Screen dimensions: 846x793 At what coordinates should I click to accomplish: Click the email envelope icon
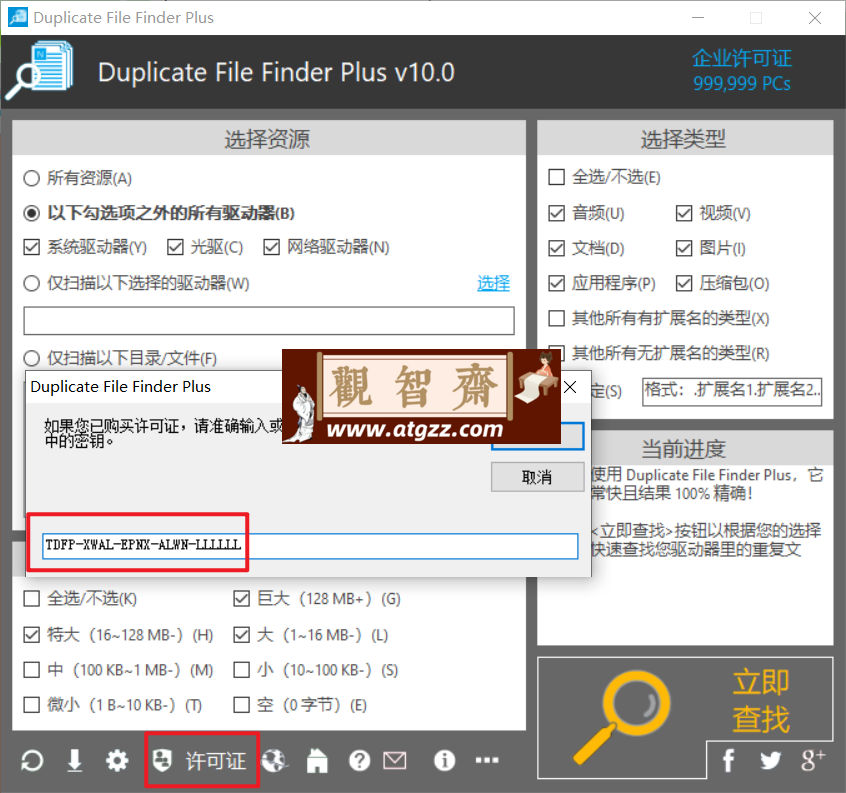pos(395,761)
